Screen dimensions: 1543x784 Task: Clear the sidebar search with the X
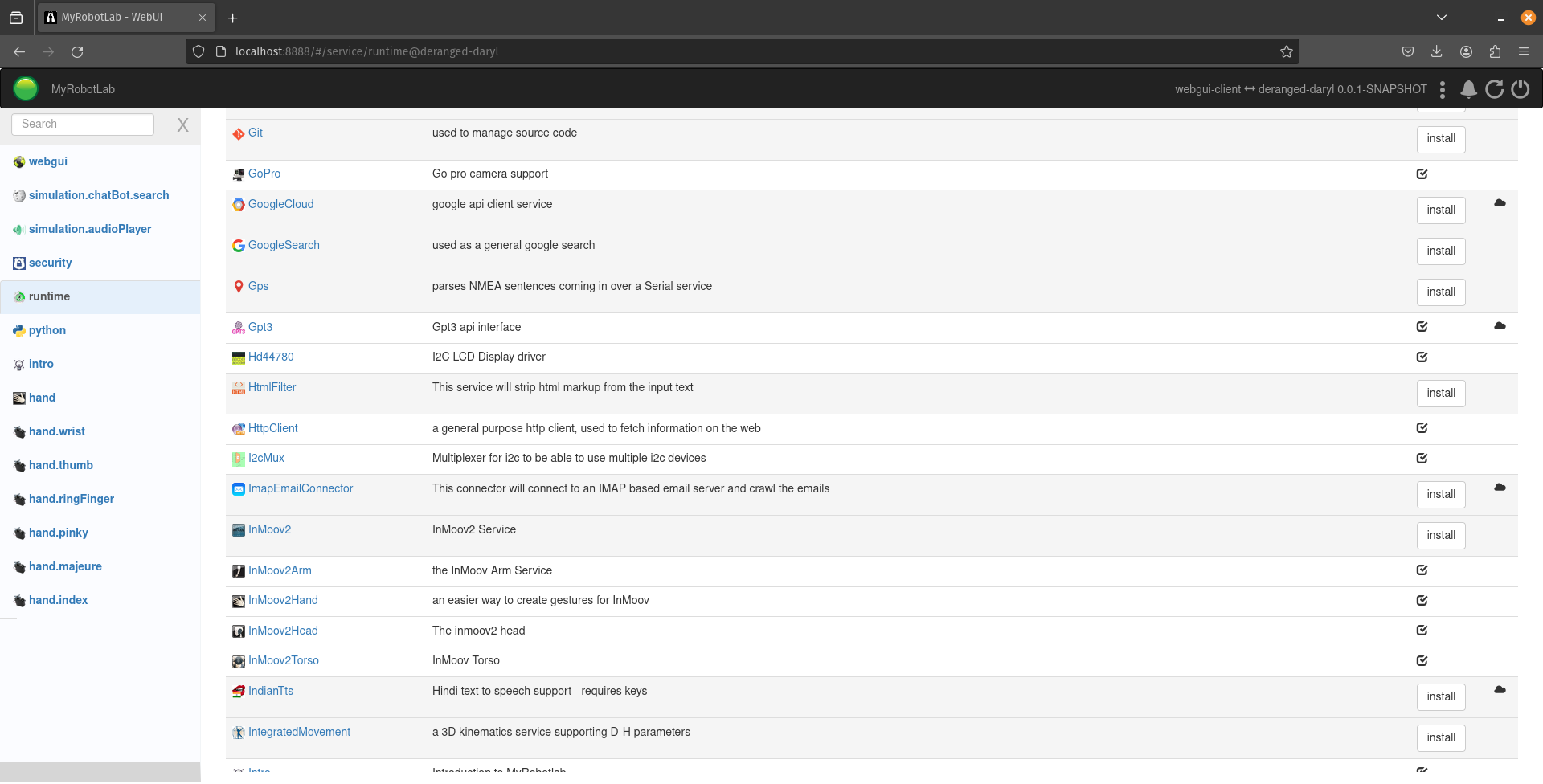[x=183, y=125]
